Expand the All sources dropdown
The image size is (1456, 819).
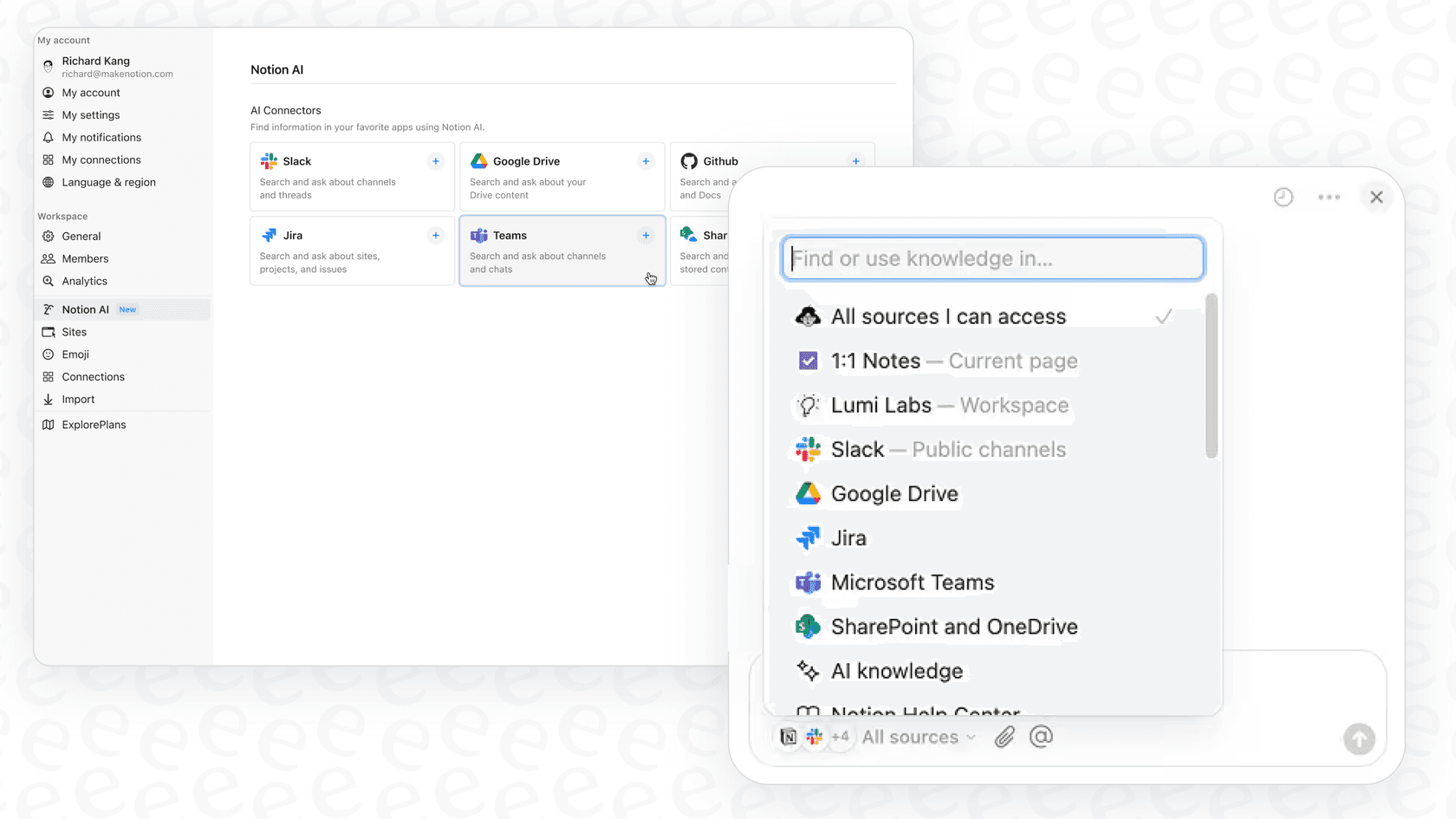[x=918, y=738]
